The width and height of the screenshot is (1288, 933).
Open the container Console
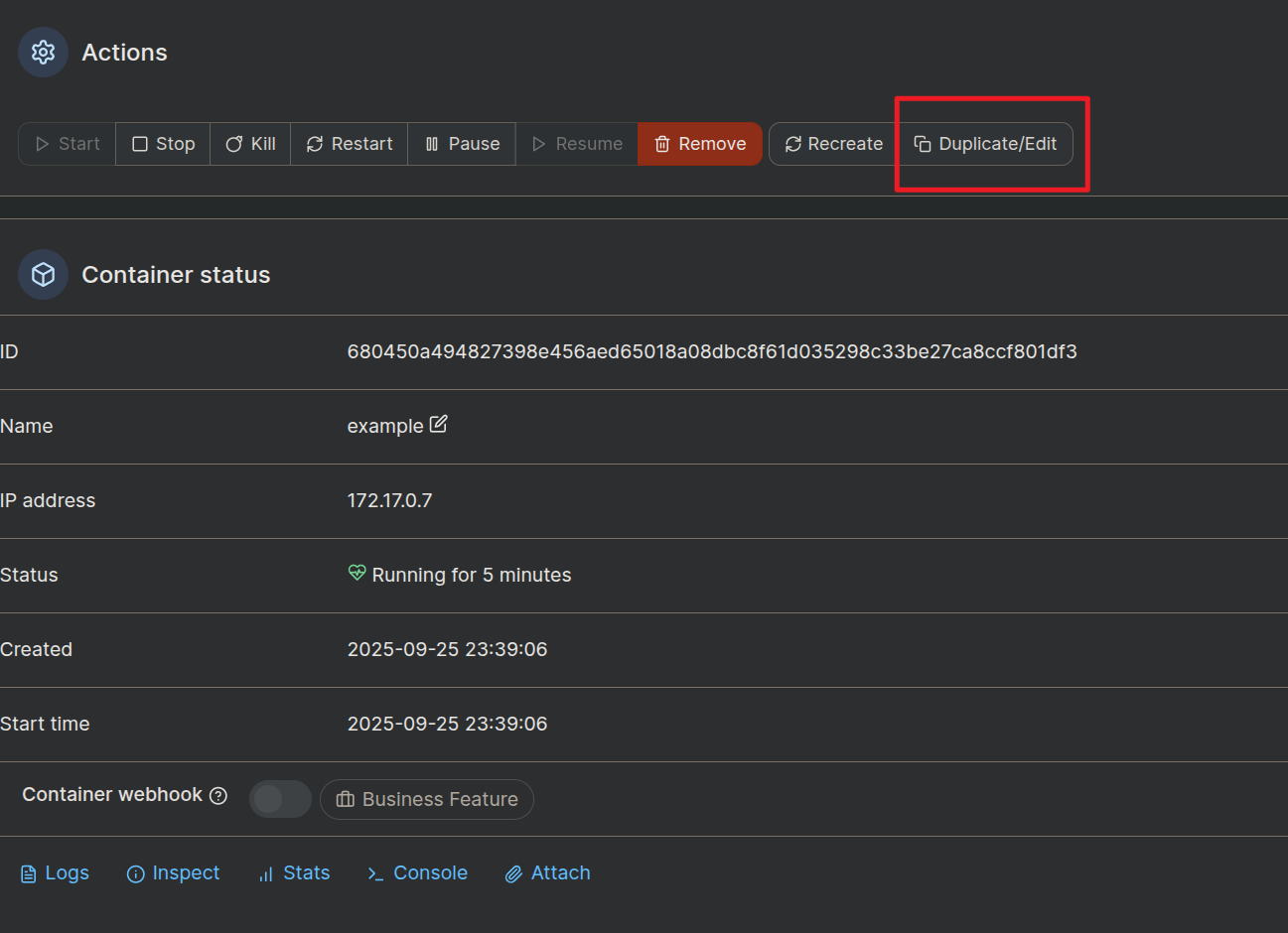(418, 873)
